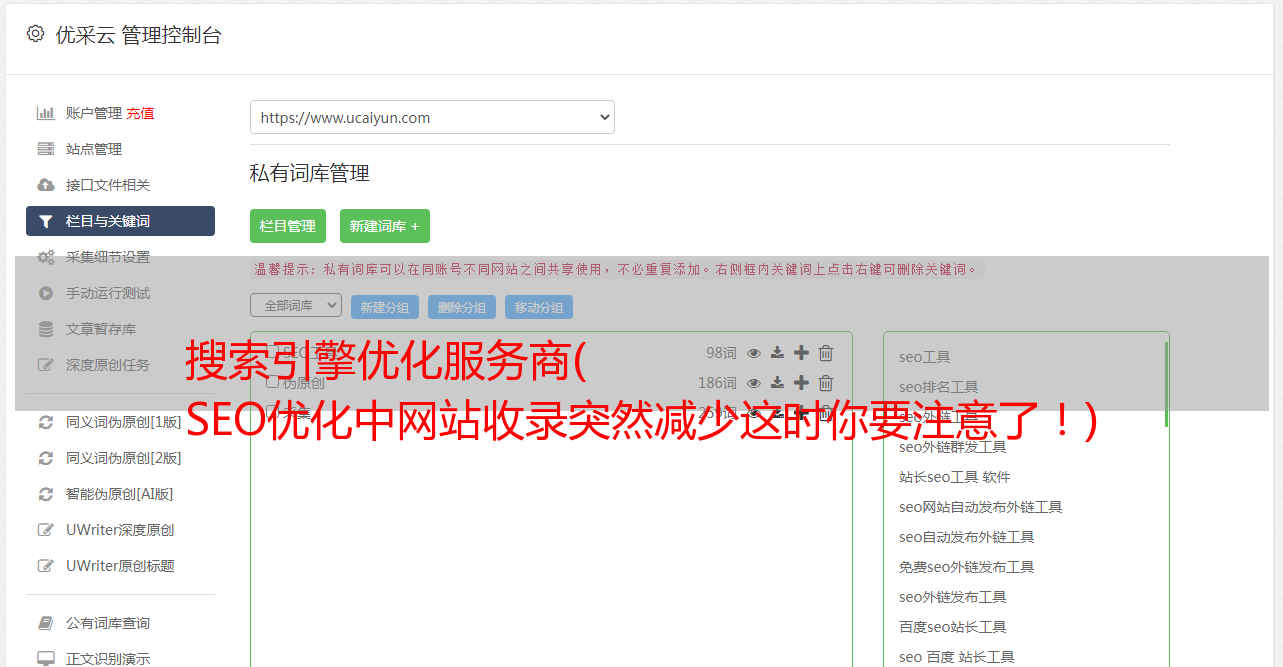Open 接口文件相关 via its cloud upload icon
The image size is (1283, 667).
click(x=46, y=185)
